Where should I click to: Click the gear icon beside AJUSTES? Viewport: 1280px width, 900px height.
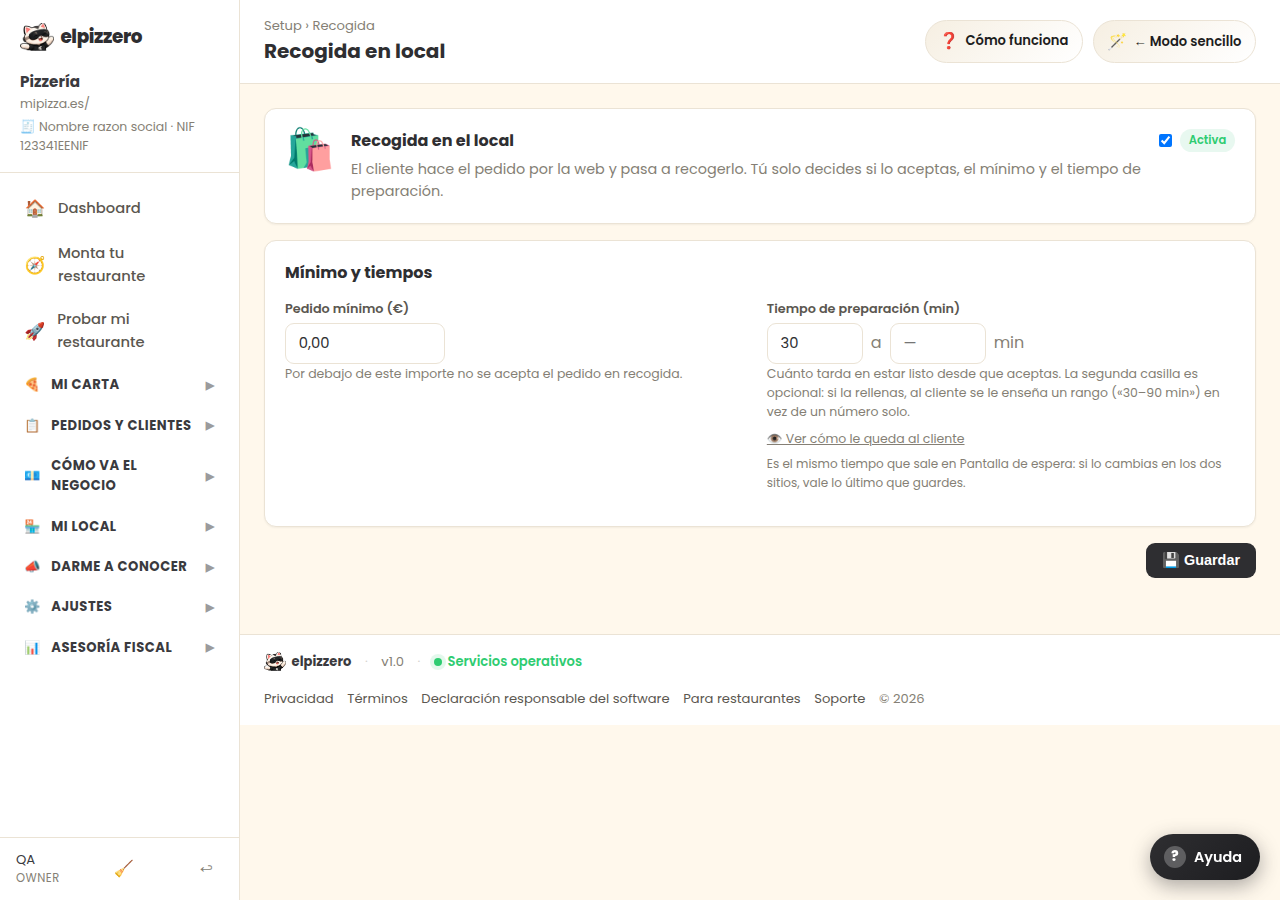[x=32, y=606]
